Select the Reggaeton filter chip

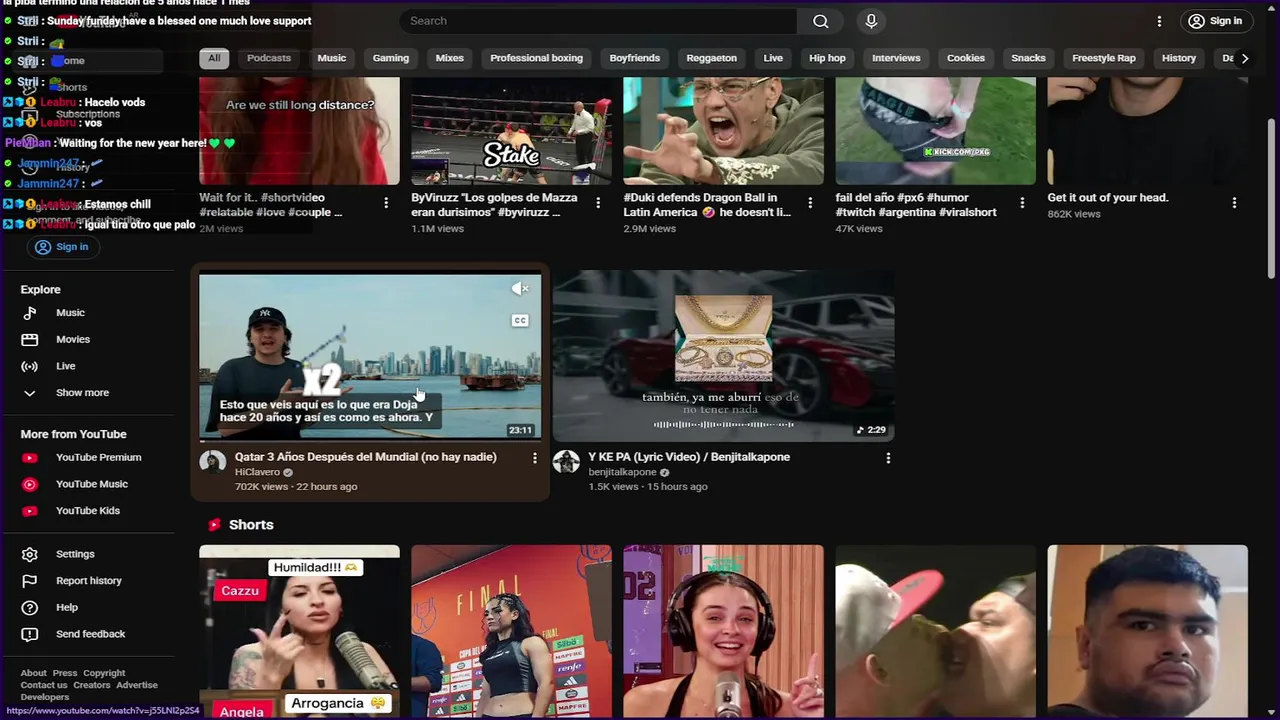[x=712, y=58]
